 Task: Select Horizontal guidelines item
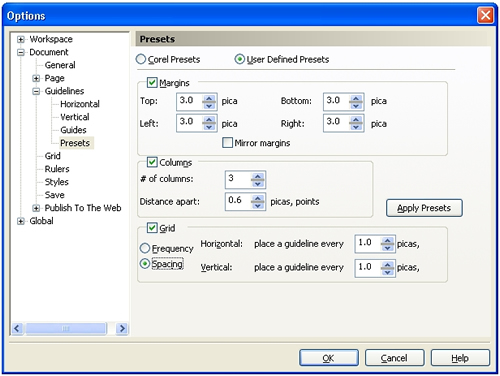(x=80, y=104)
